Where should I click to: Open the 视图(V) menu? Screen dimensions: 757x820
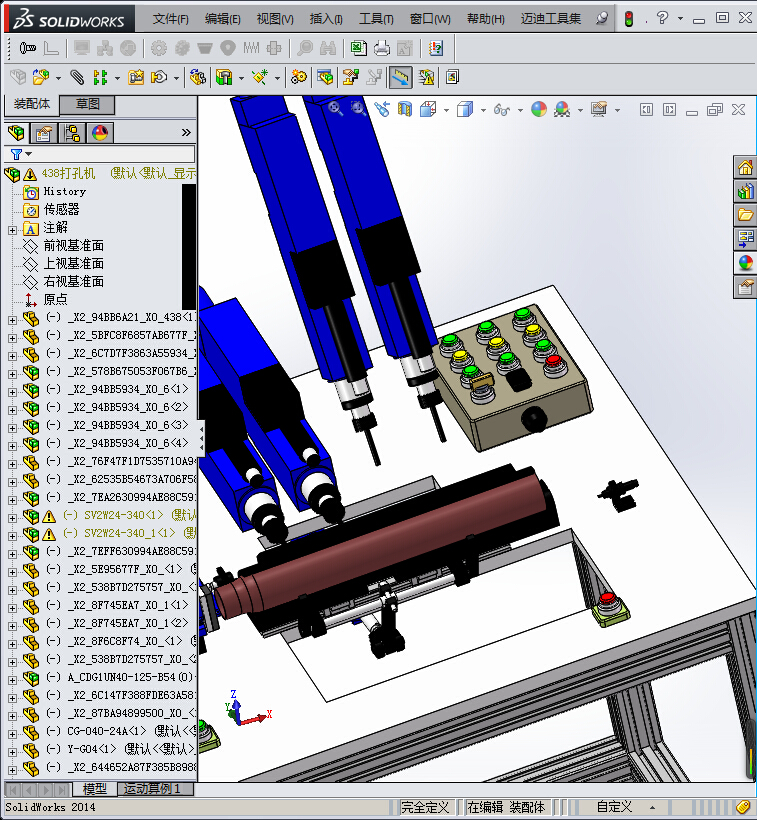point(275,19)
